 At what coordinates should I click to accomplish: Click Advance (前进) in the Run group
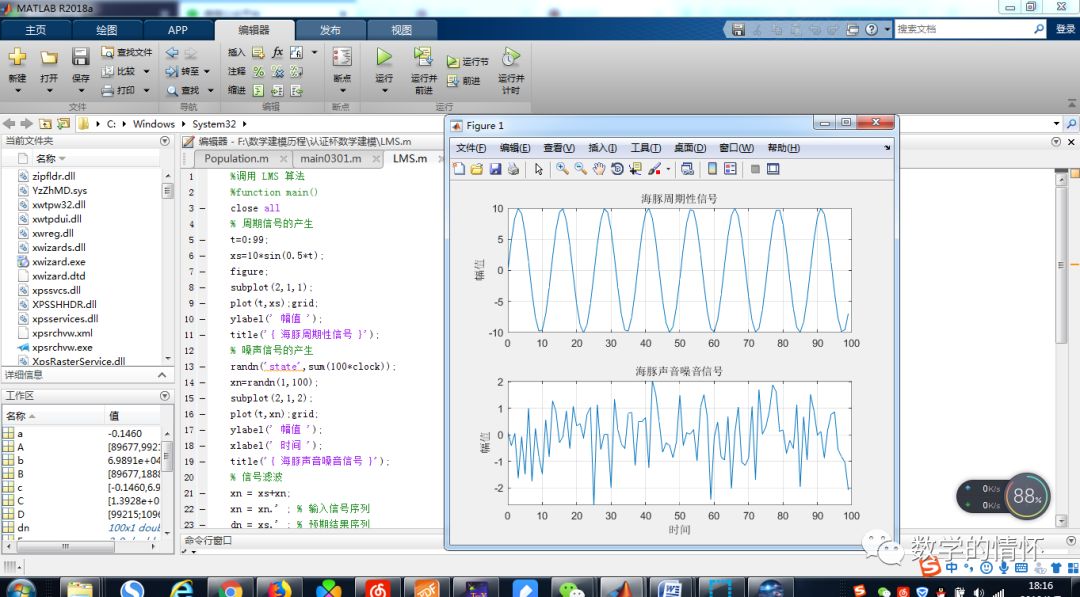pyautogui.click(x=464, y=81)
